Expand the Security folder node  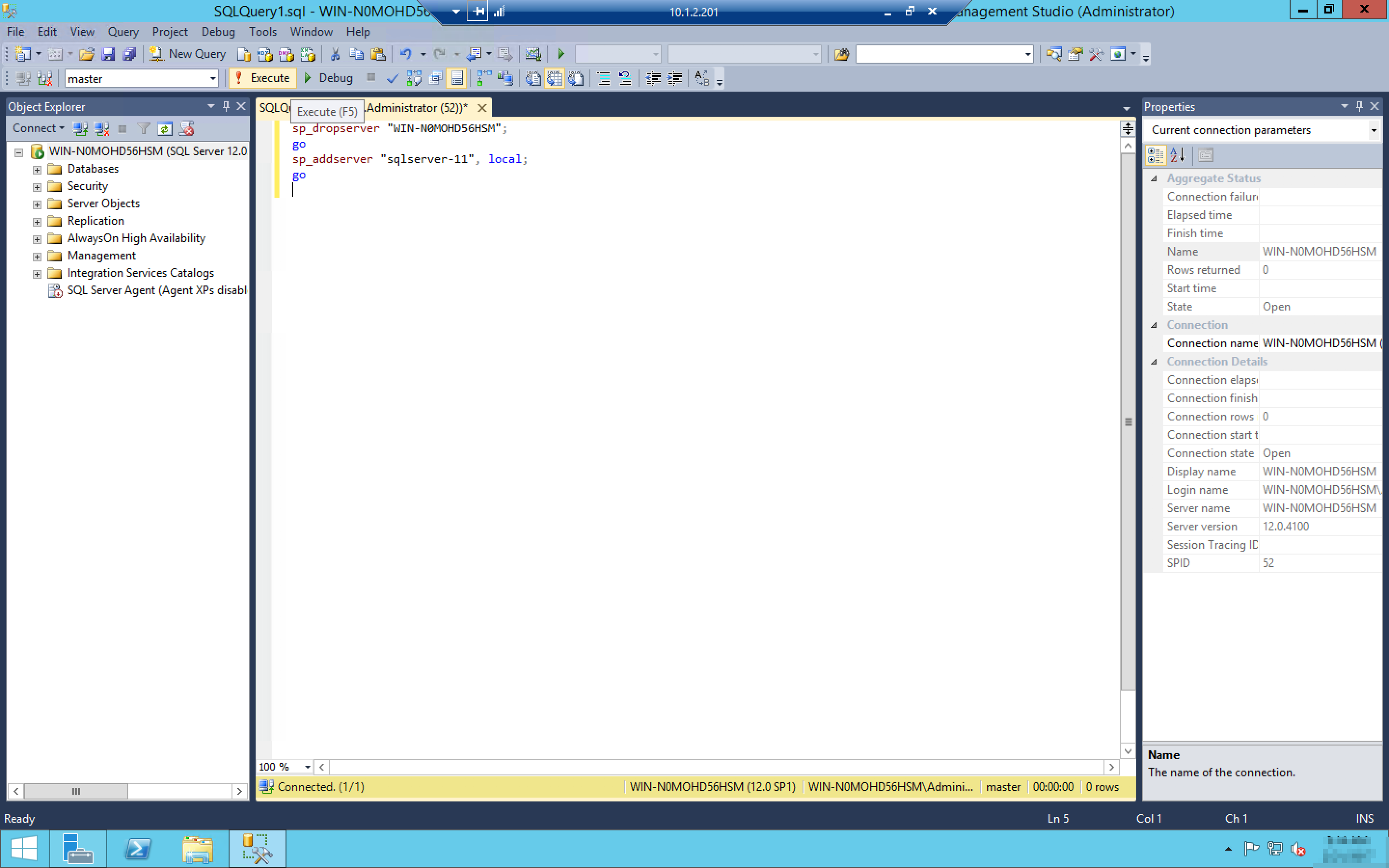click(37, 187)
